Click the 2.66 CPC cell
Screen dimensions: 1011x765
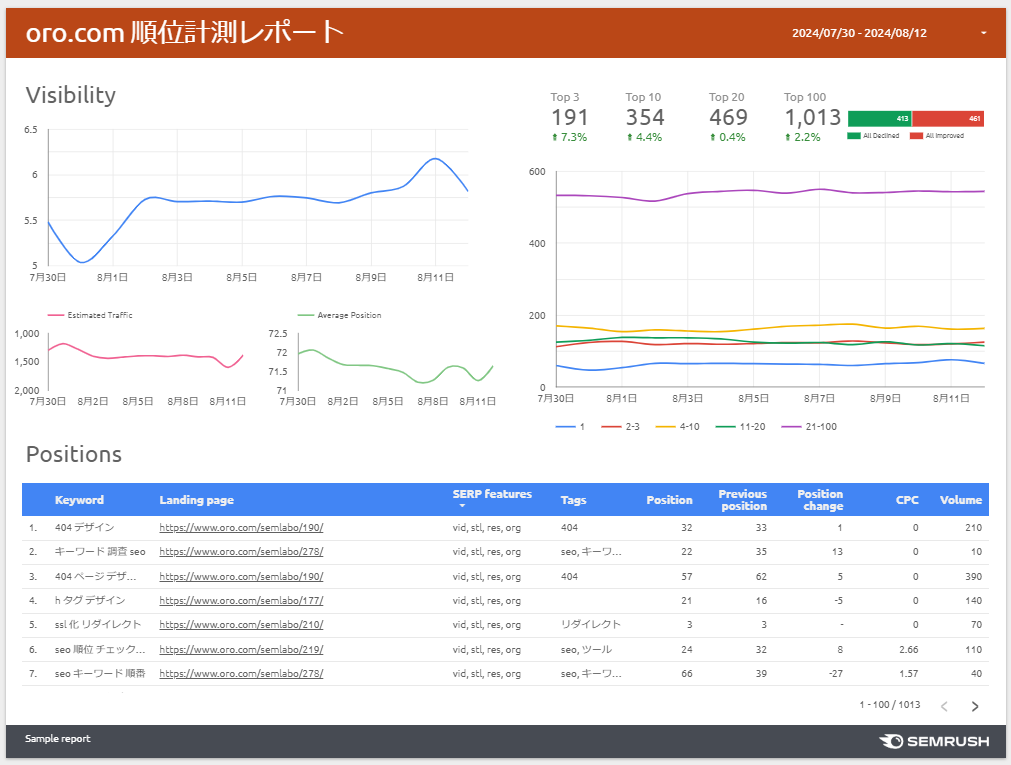(x=908, y=650)
